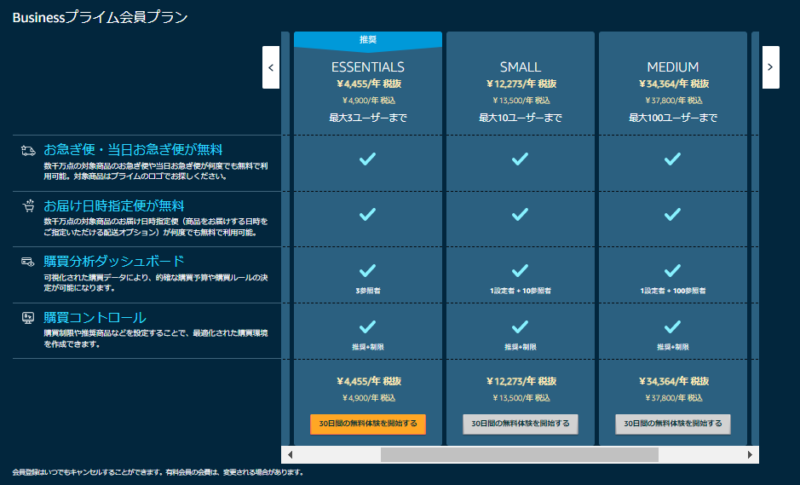Click the 1設定者 + 100参照者 label
Image resolution: width=800 pixels, height=485 pixels.
[x=673, y=291]
